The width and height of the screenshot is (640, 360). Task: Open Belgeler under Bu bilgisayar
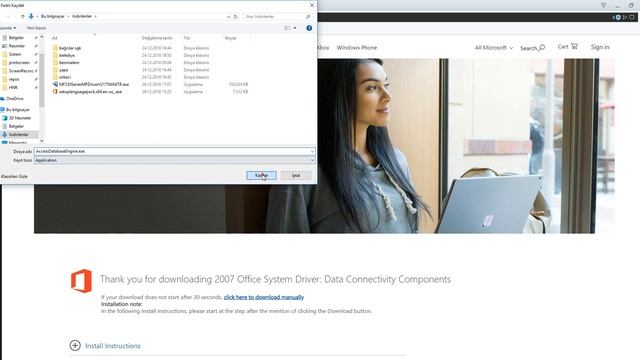point(16,126)
